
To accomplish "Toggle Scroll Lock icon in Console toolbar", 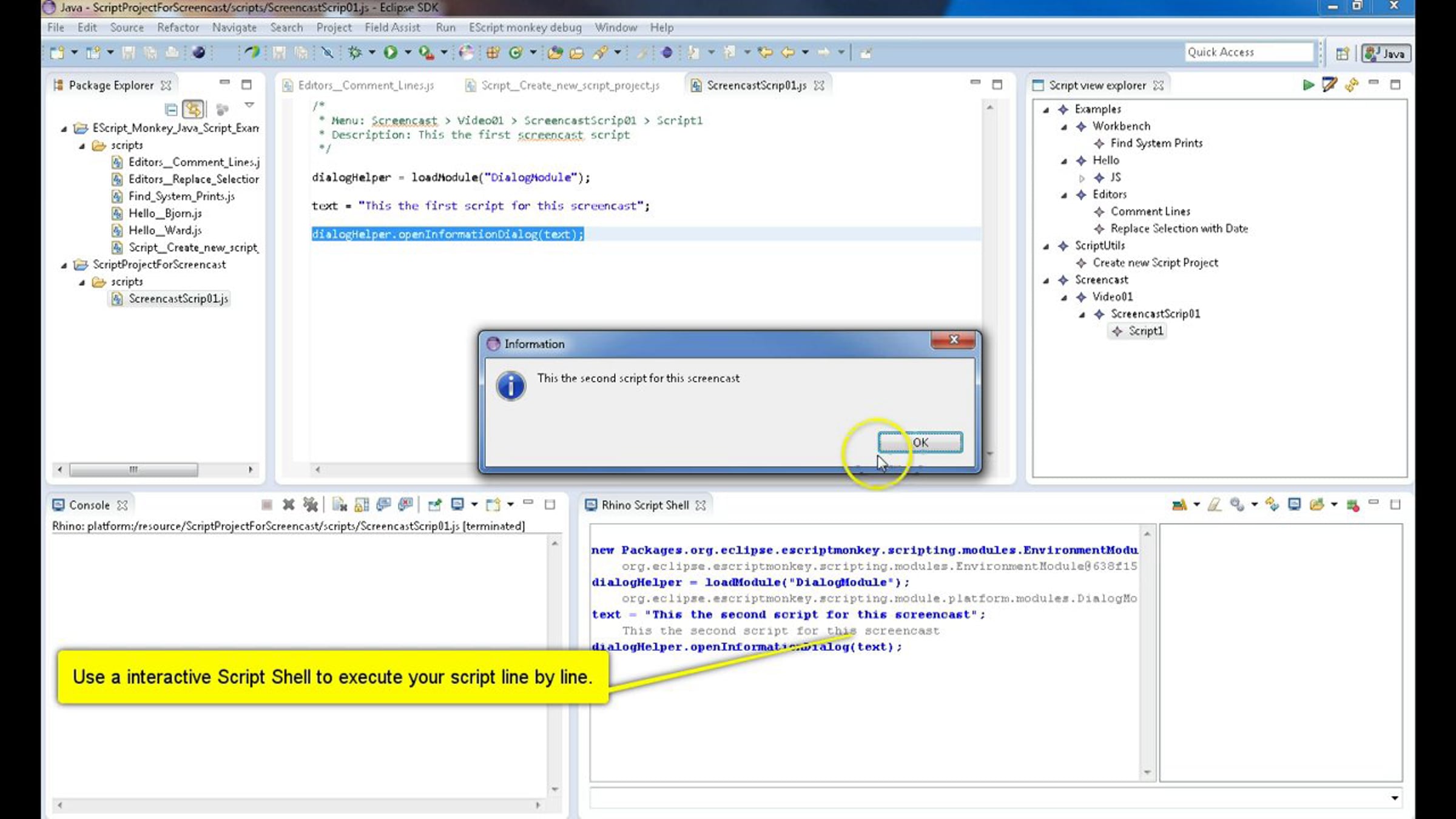I will pyautogui.click(x=362, y=504).
